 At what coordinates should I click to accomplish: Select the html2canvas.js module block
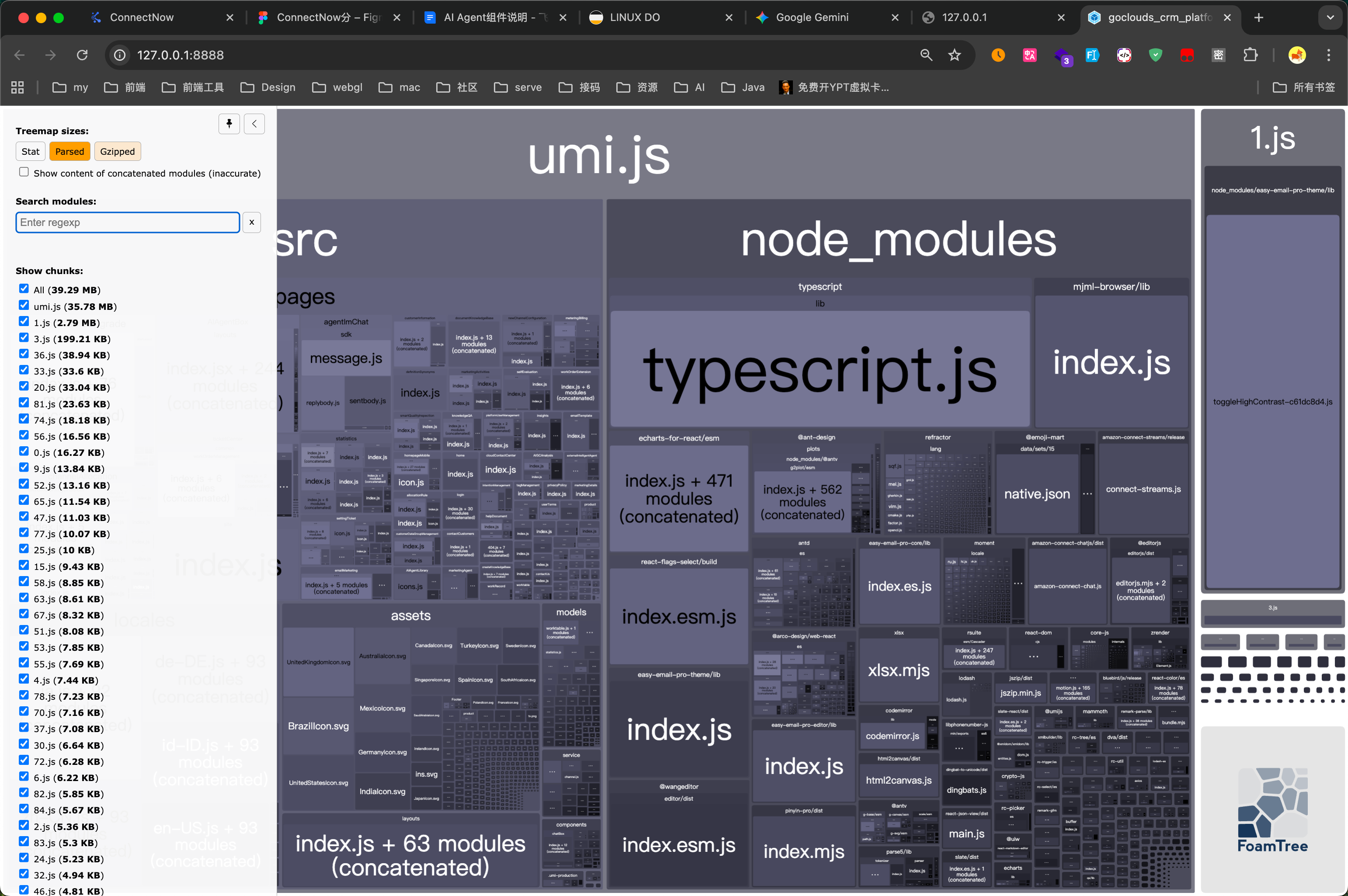click(899, 780)
